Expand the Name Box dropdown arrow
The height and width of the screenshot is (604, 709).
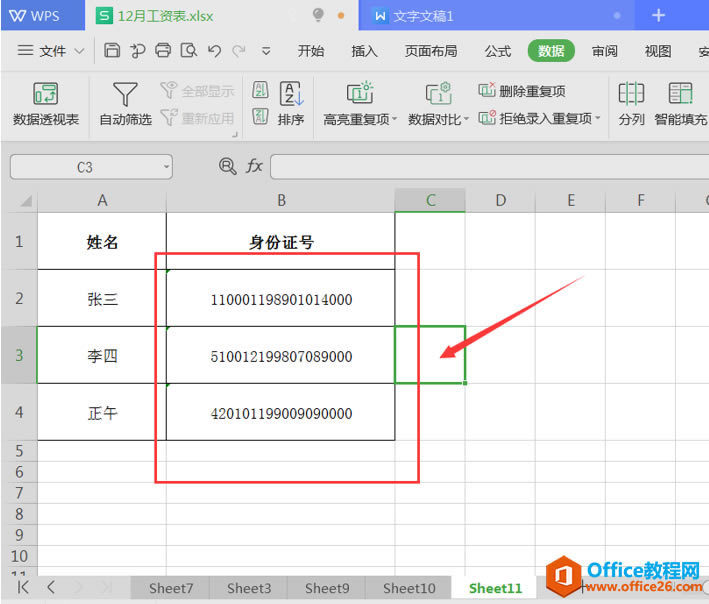[166, 167]
